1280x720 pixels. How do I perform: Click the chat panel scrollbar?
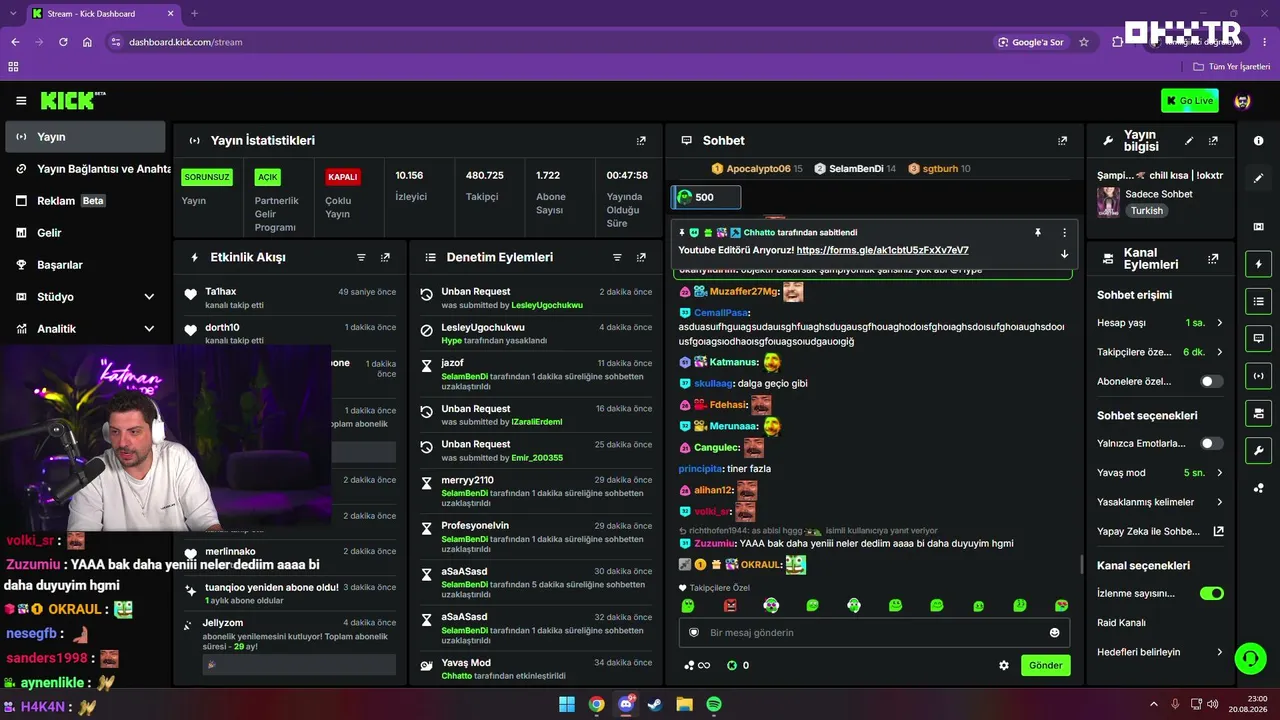(x=1082, y=565)
